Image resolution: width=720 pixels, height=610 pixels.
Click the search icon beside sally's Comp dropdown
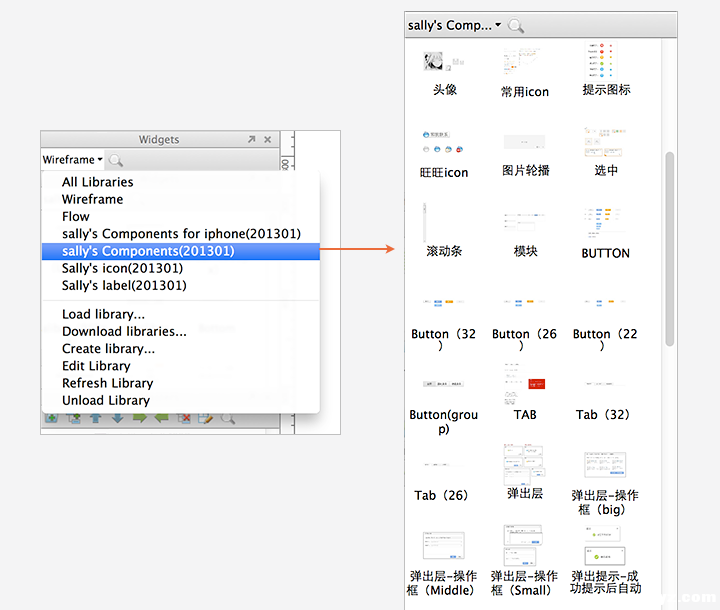point(516,26)
